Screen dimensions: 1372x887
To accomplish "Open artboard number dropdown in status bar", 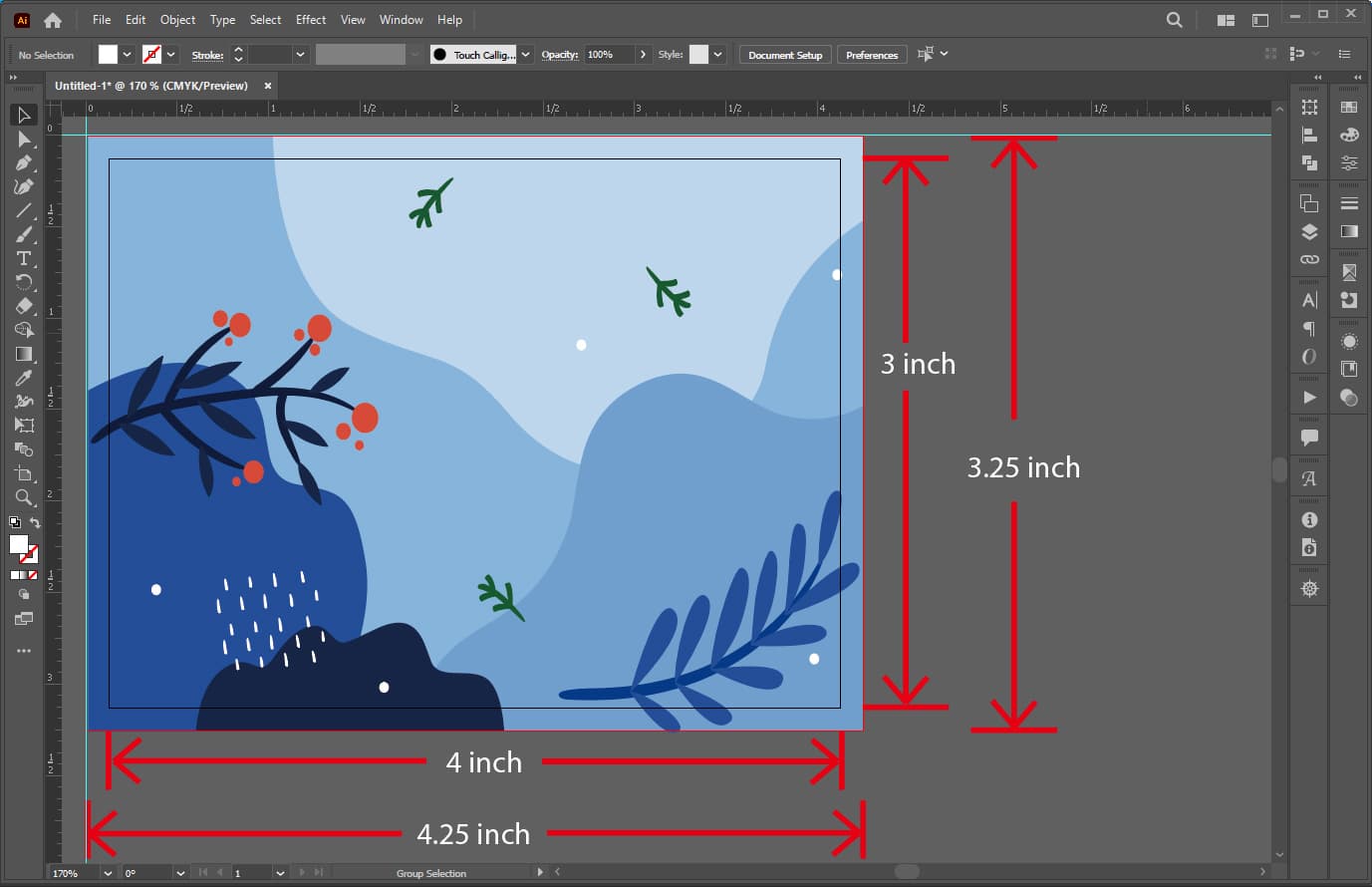I will pyautogui.click(x=280, y=873).
